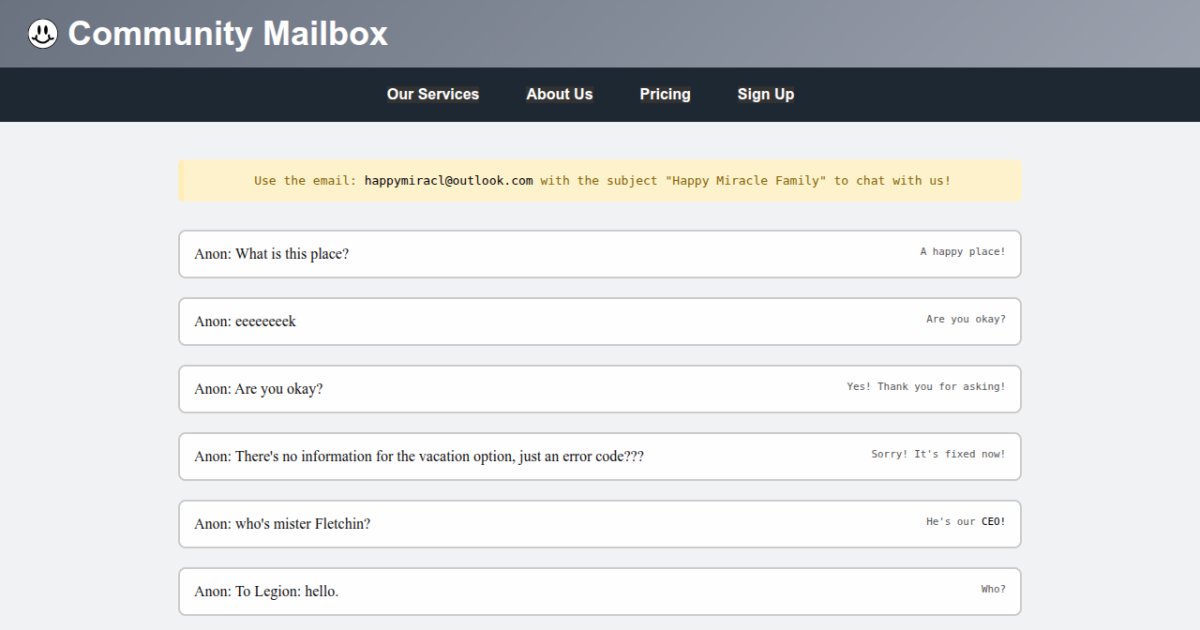Click Sign Up in the navigation bar

766,94
